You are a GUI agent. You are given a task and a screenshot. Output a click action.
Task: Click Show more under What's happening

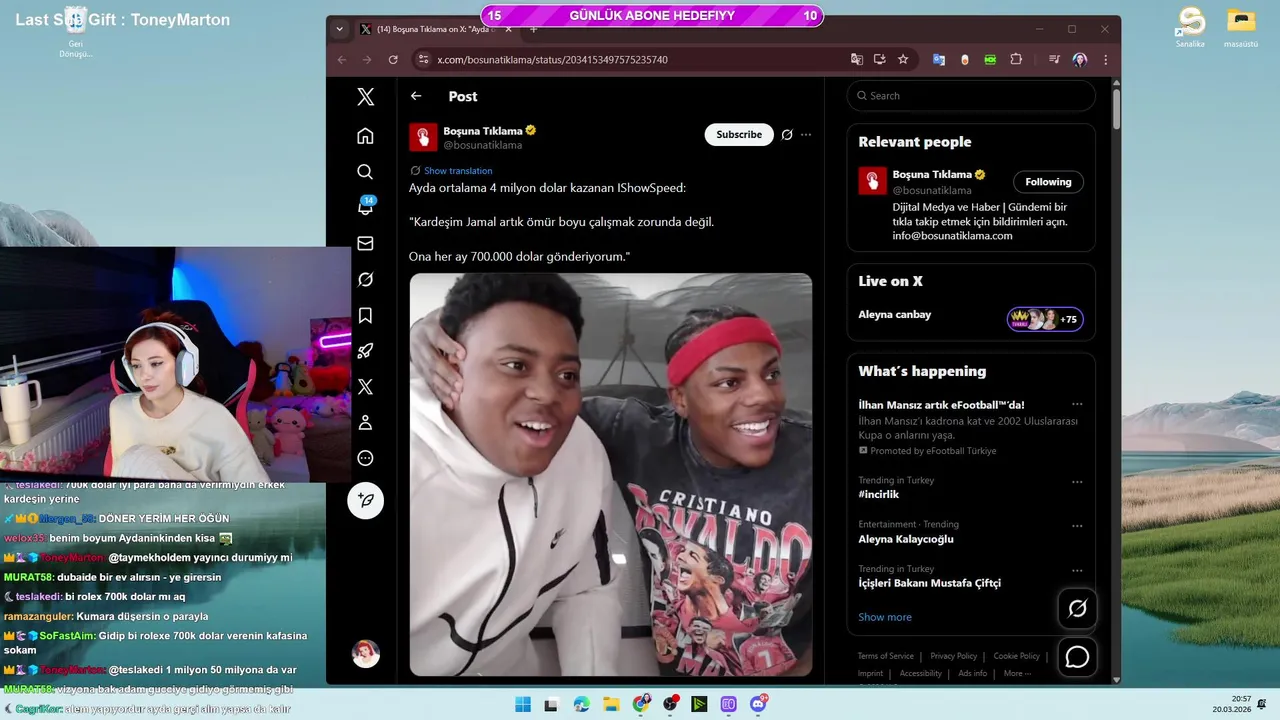coord(885,617)
